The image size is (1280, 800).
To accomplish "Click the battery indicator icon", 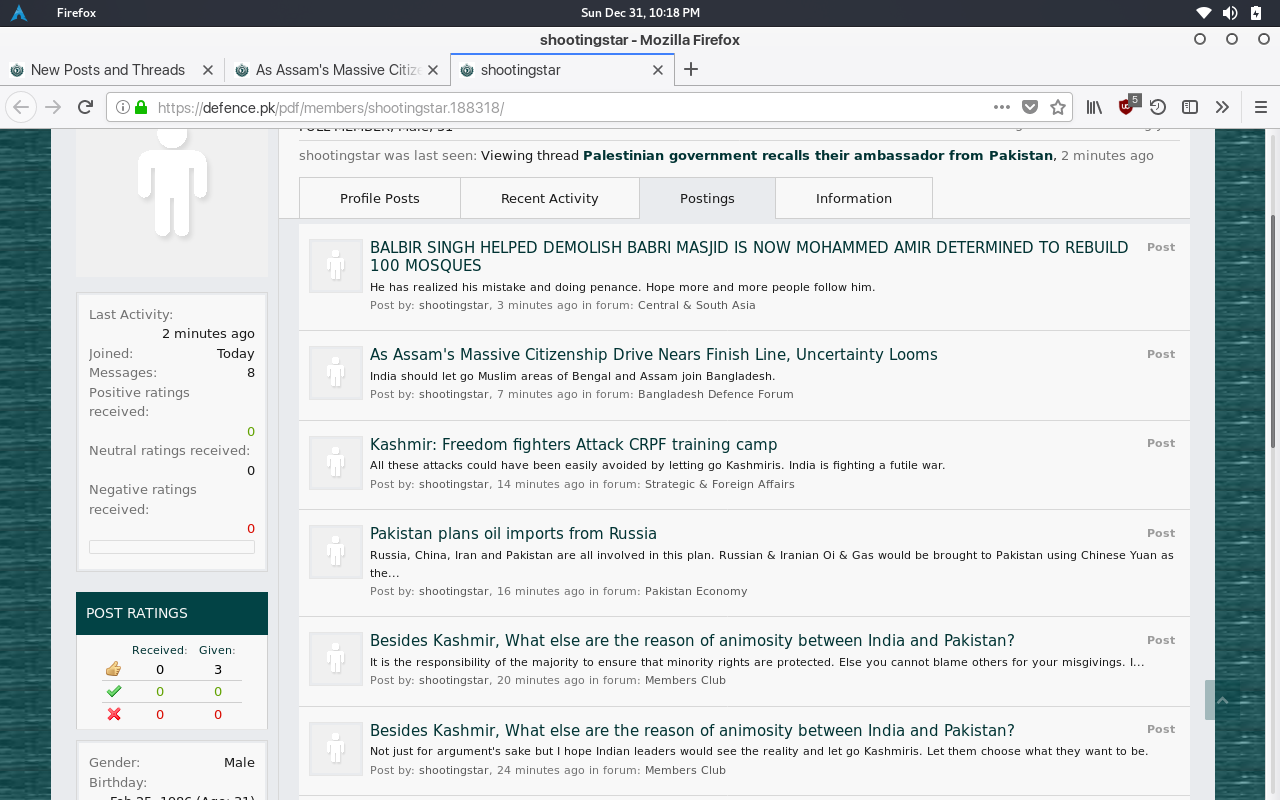I will click(1256, 13).
